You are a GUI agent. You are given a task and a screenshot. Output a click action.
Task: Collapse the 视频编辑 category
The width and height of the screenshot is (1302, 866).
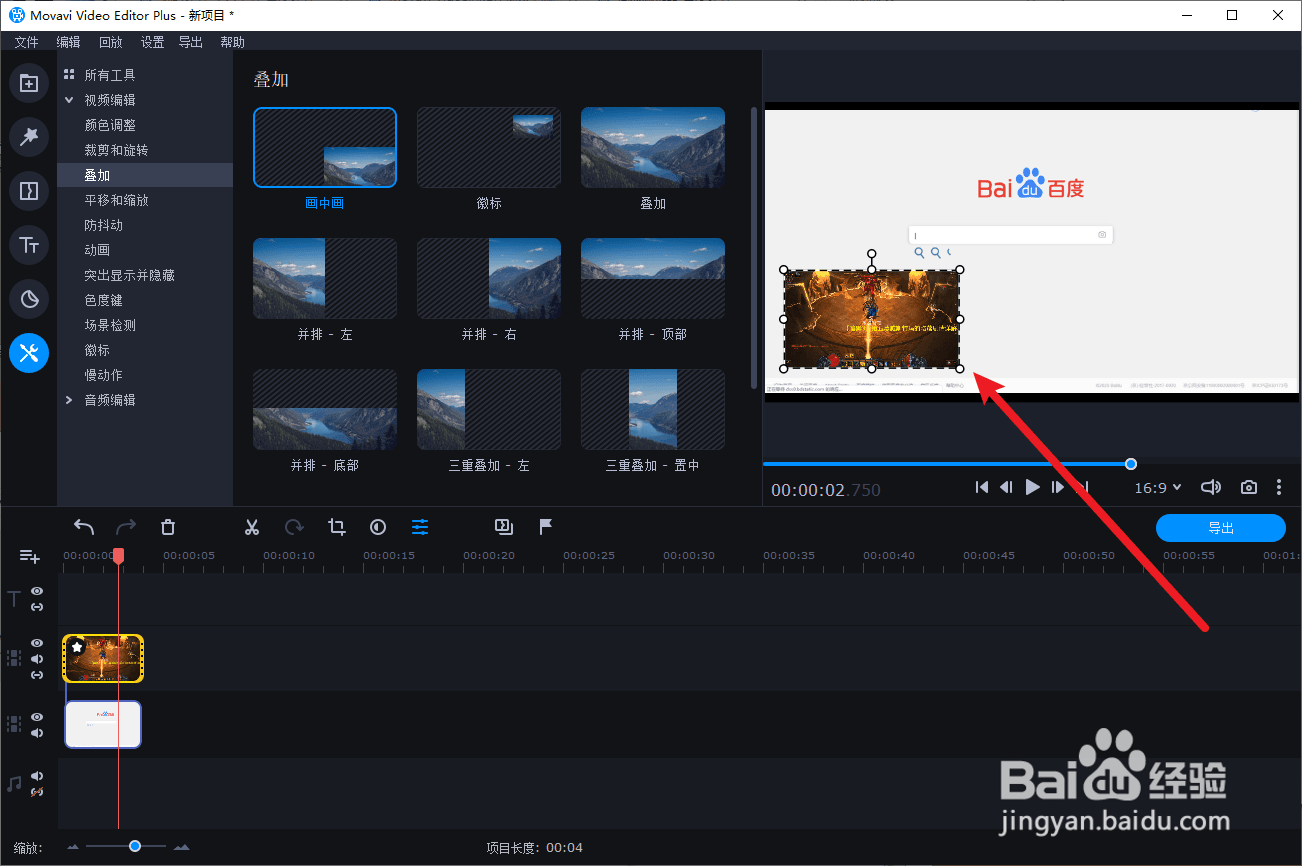coord(69,100)
